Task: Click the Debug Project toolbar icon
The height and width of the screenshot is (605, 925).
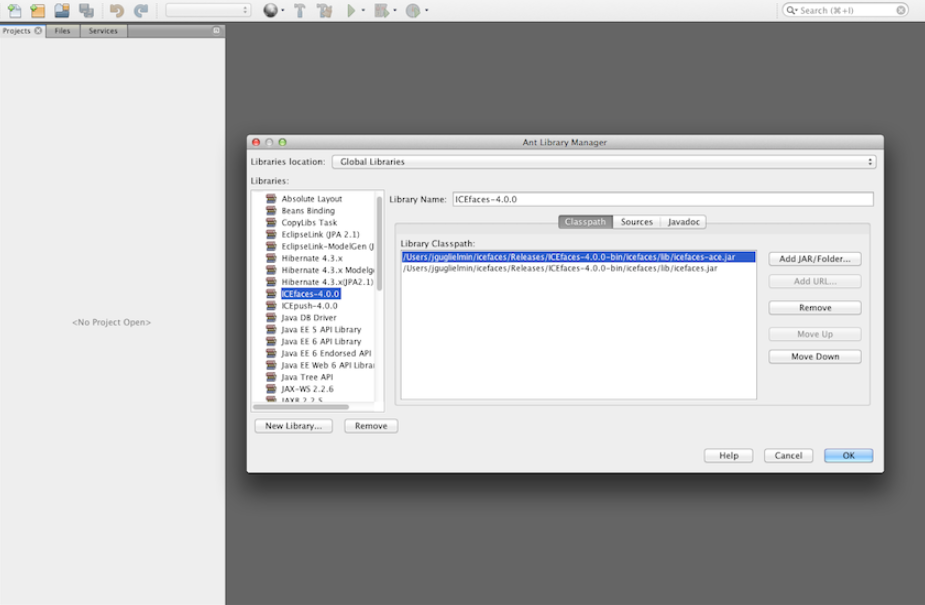Action: pos(382,10)
